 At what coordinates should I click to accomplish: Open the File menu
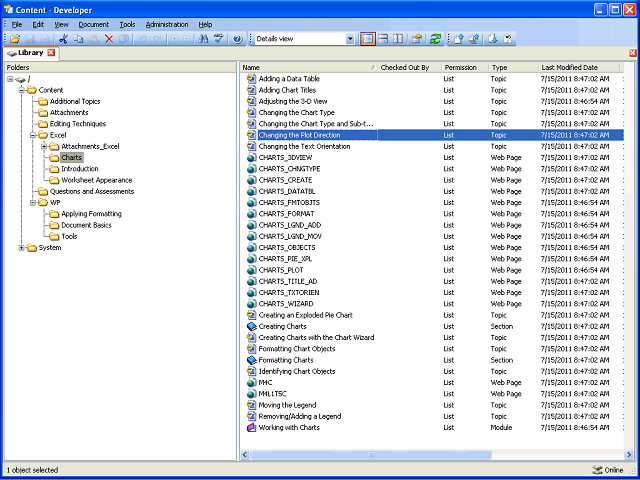(x=17, y=24)
